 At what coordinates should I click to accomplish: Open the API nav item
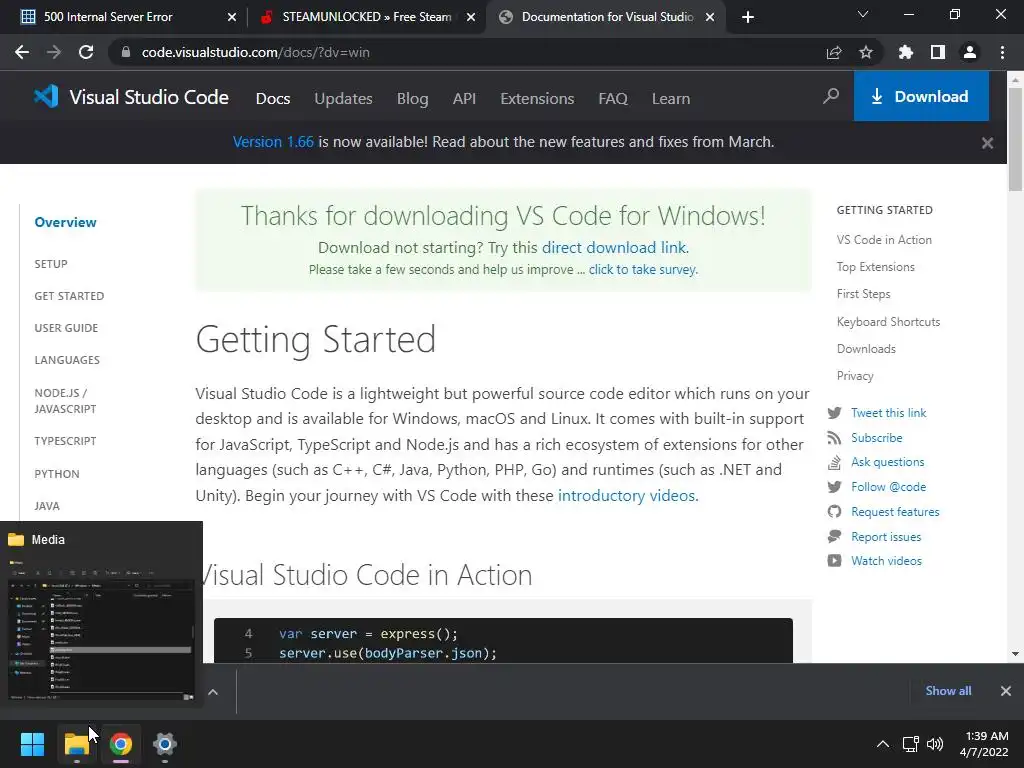pos(464,99)
